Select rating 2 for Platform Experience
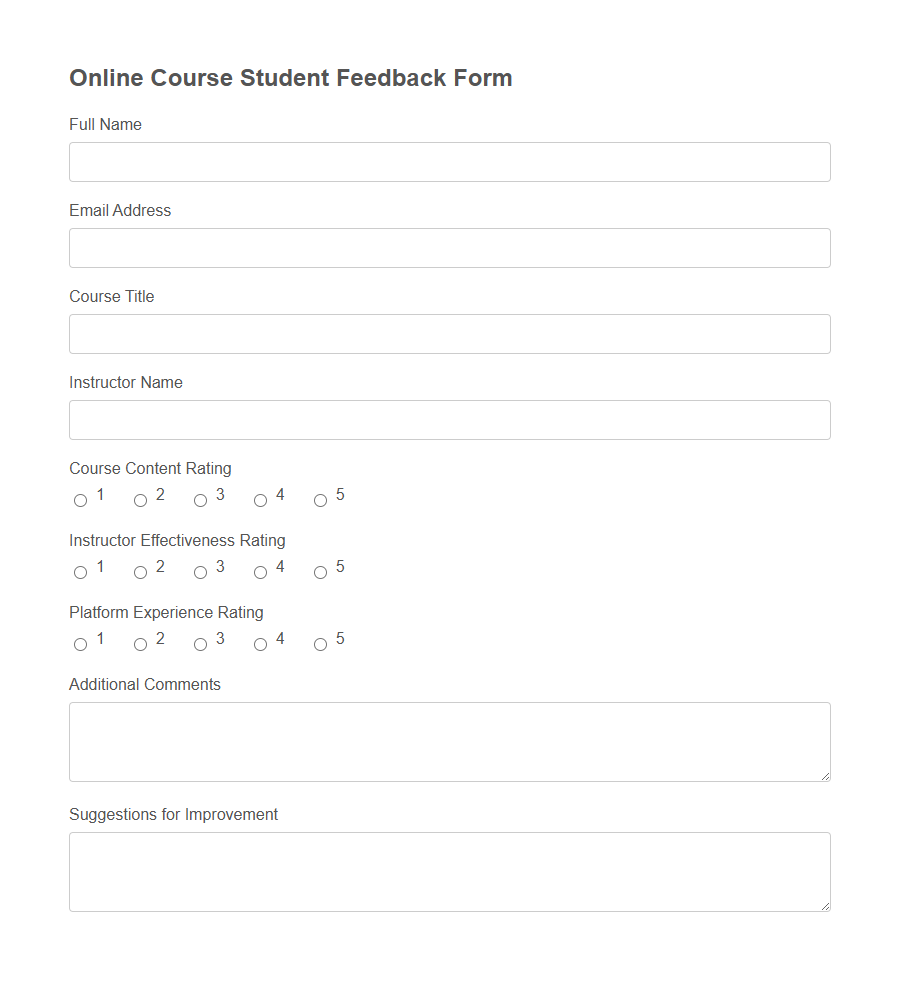Image resolution: width=900 pixels, height=1000 pixels. tap(140, 644)
